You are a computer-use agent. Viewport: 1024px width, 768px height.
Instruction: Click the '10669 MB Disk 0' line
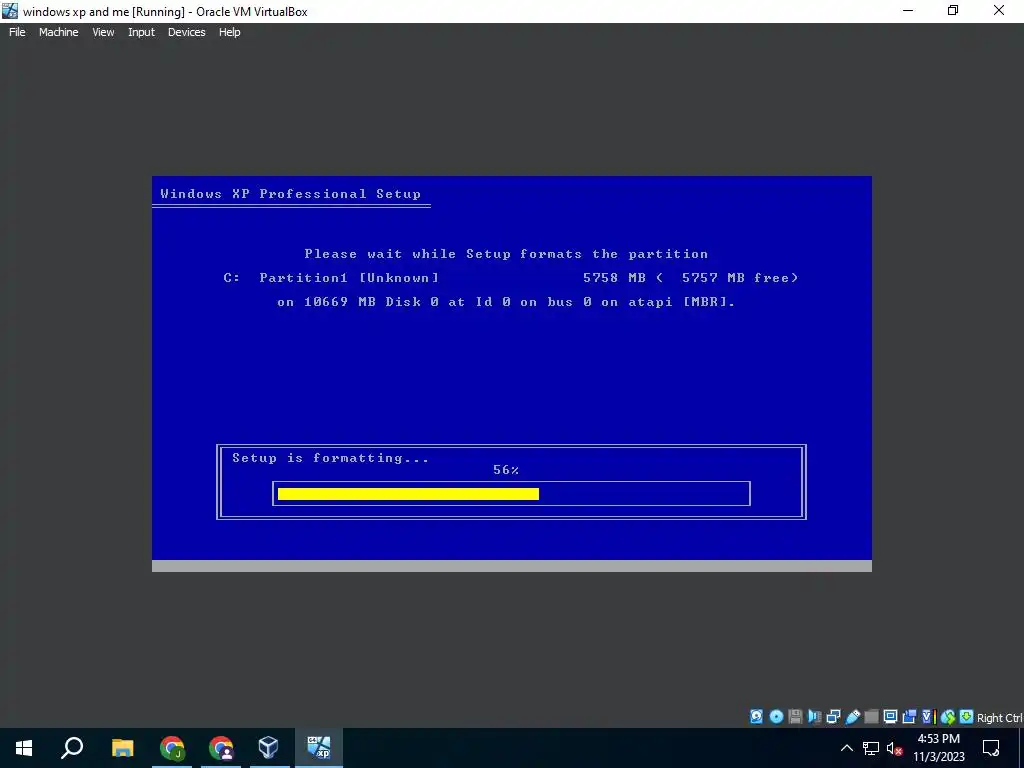click(x=506, y=302)
